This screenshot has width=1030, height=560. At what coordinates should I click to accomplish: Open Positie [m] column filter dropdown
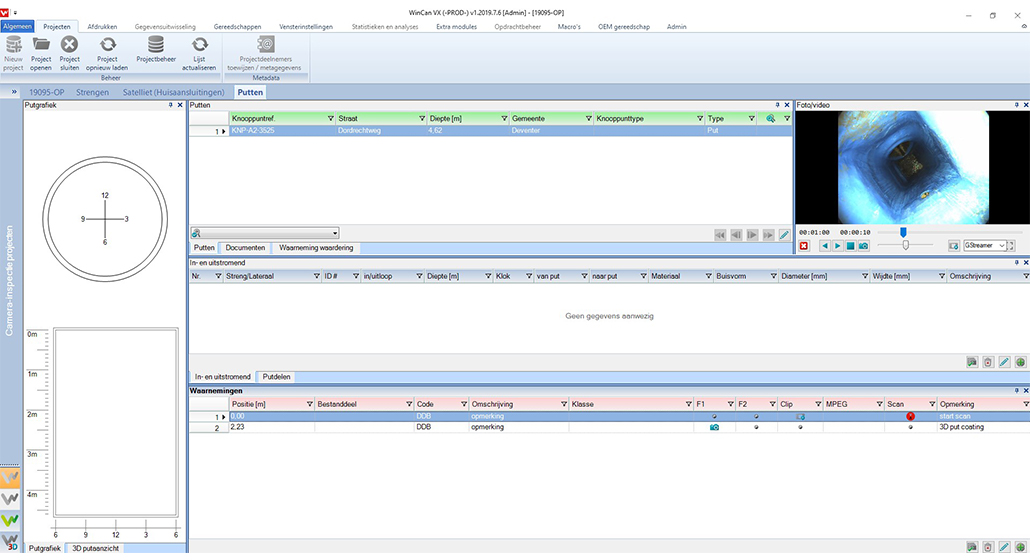(309, 404)
